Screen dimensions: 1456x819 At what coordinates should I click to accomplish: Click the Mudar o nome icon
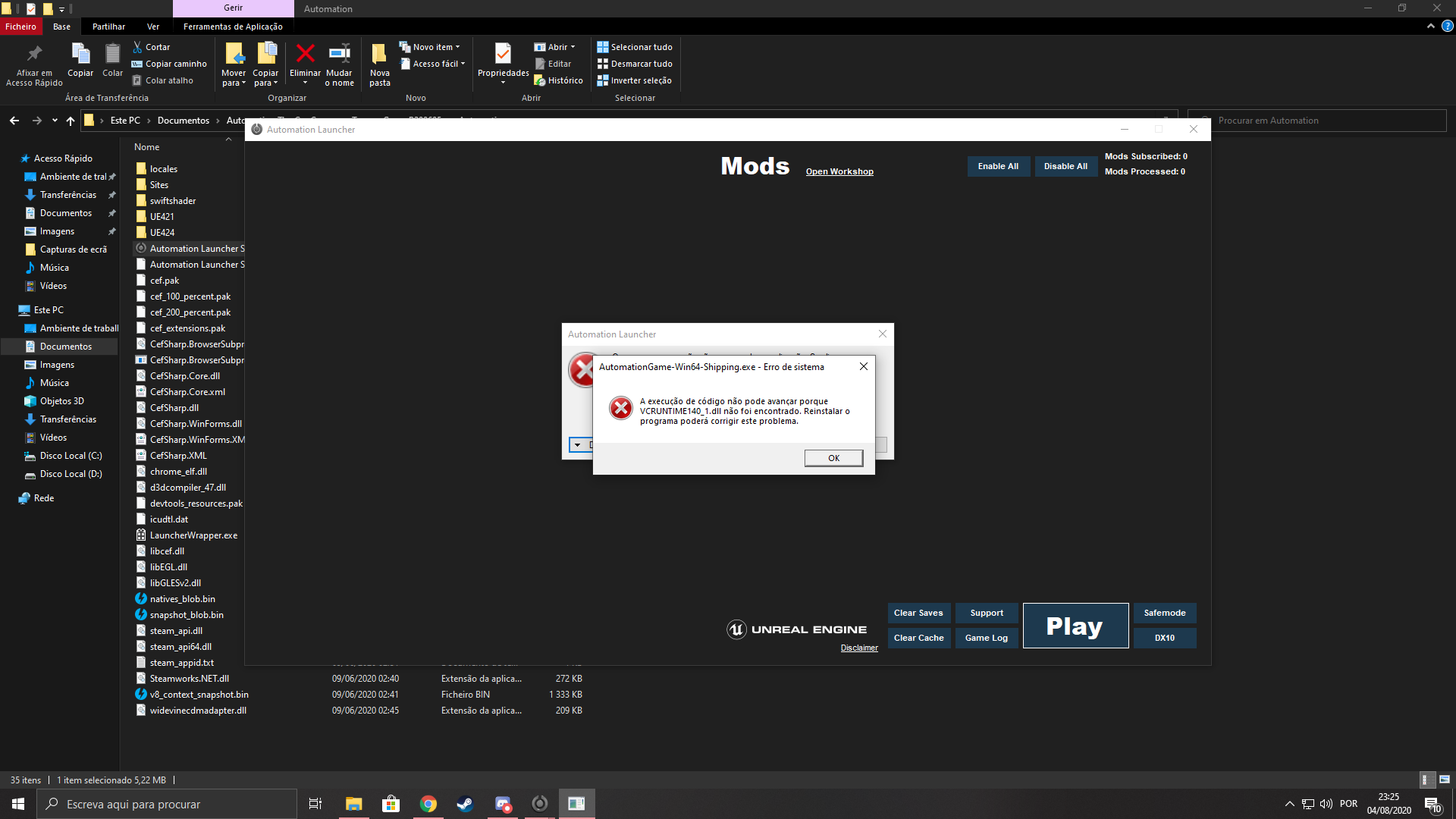(x=339, y=53)
